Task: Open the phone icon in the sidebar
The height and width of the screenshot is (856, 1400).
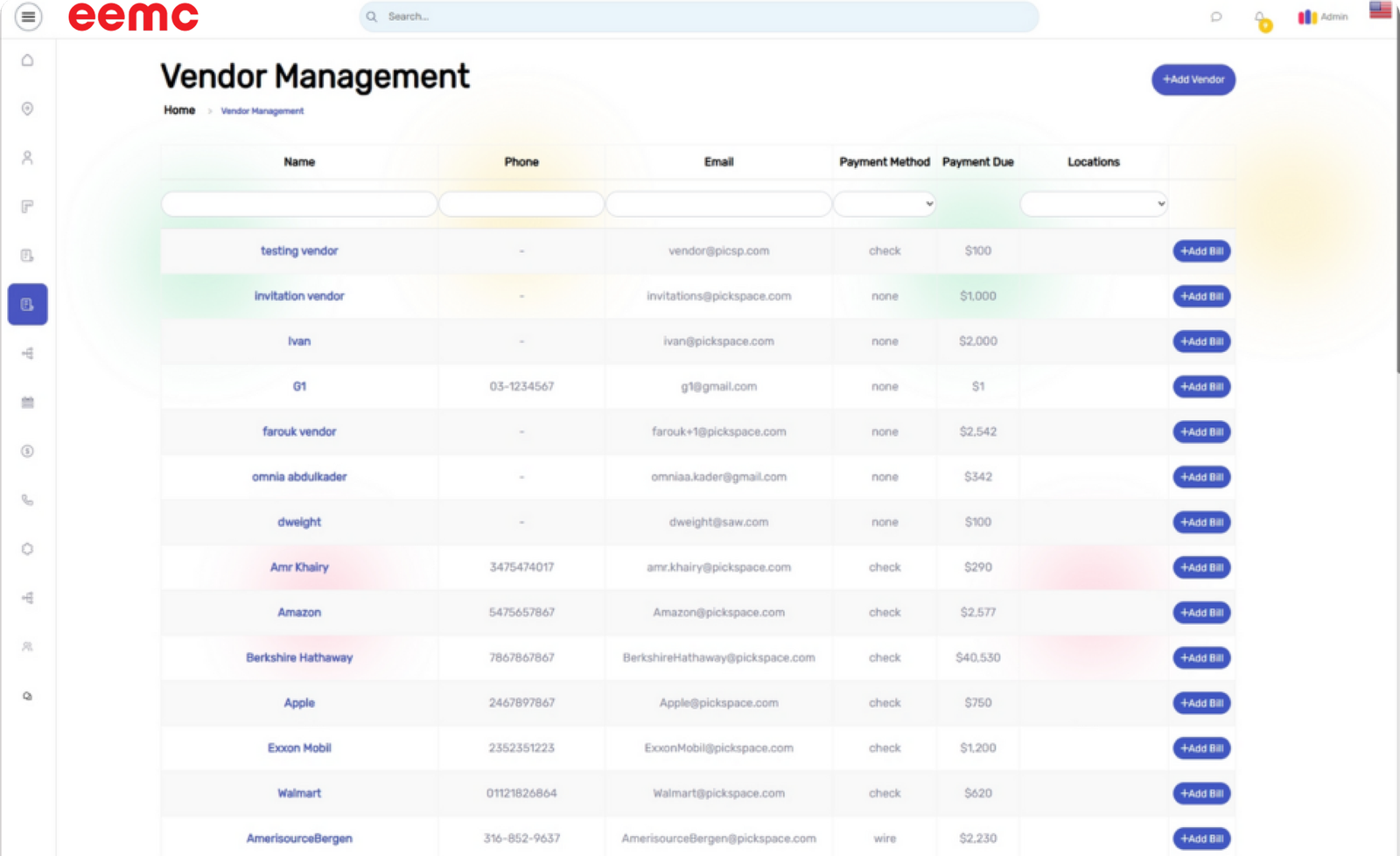Action: [28, 501]
